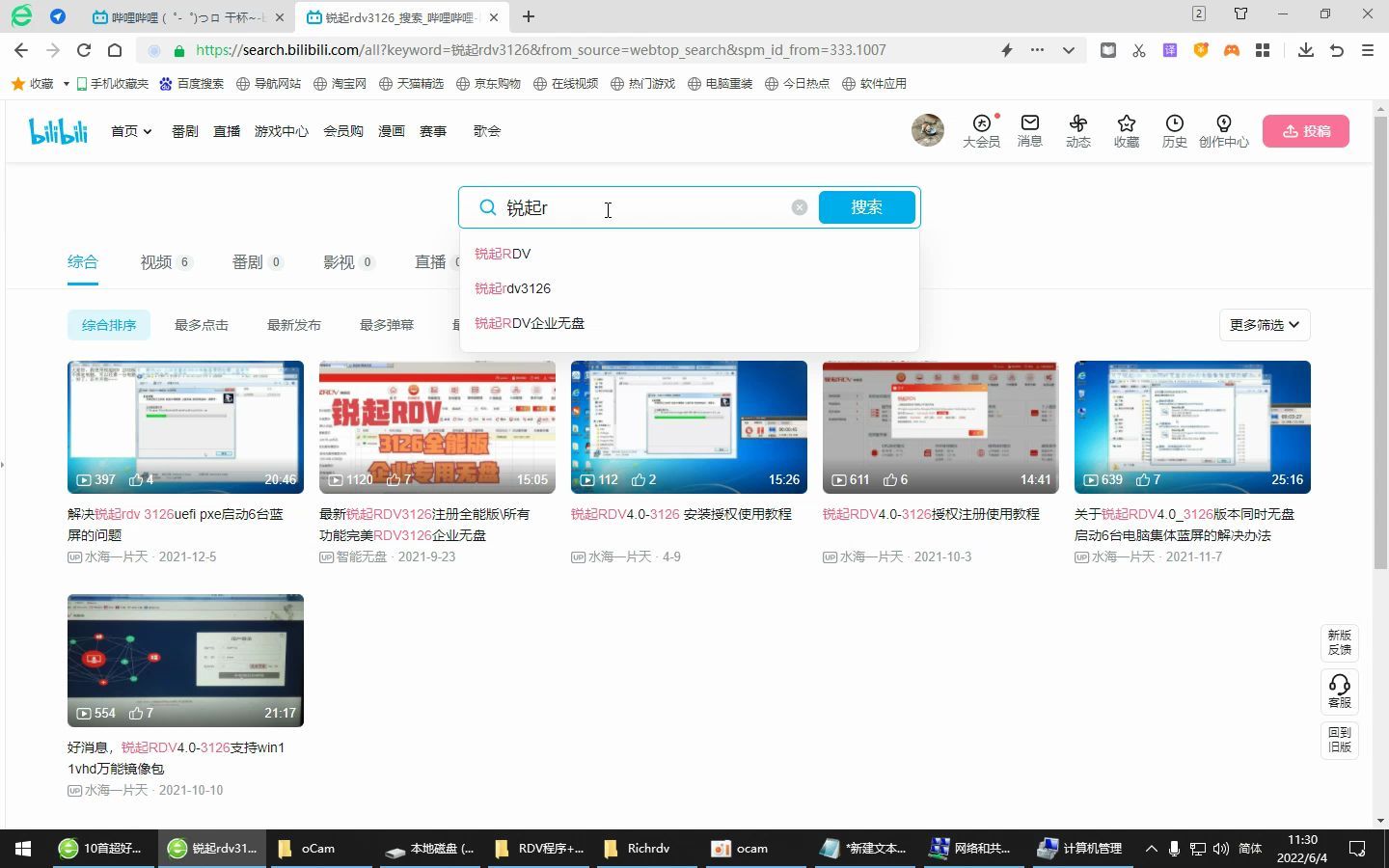
Task: Click the user avatar picture
Action: pos(928,130)
